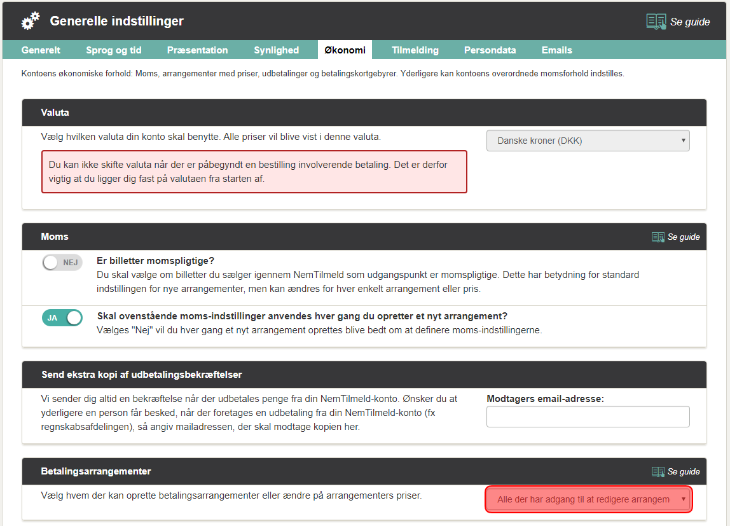
Task: Click the 'Generelle indstillinger' page title
Action: pos(116,21)
